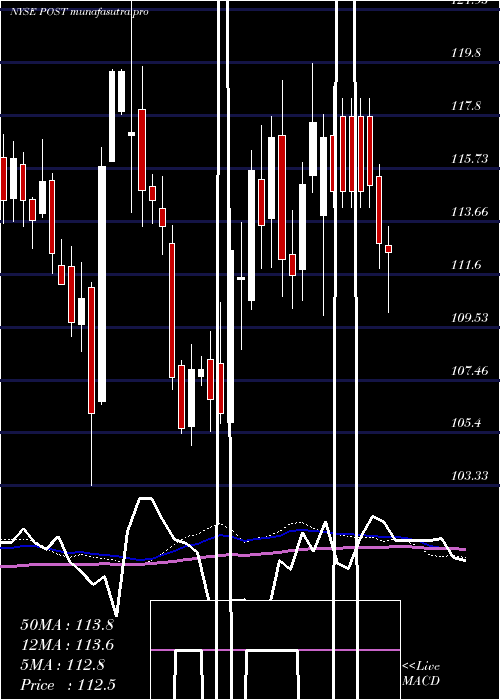Click the NYSE POST munafasutra.pro chart title
Screen dimensions: 500x700
79,12
